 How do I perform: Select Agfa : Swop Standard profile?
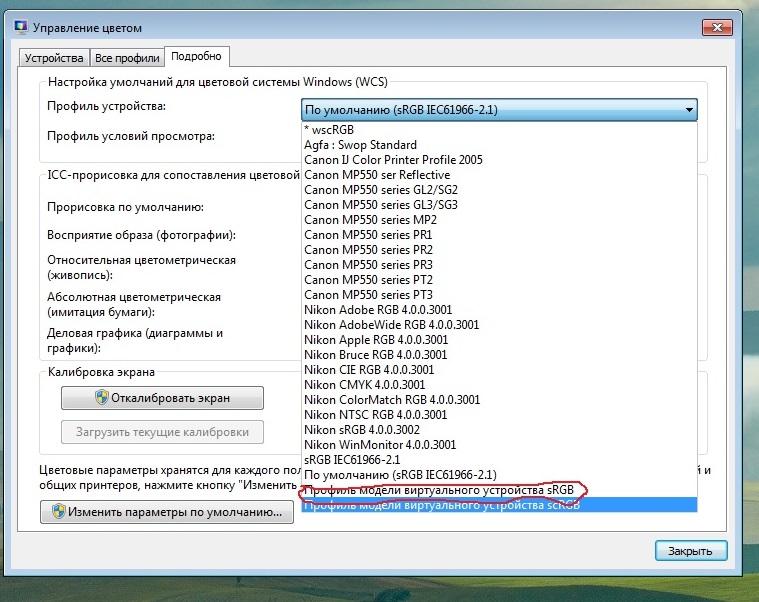click(499, 145)
